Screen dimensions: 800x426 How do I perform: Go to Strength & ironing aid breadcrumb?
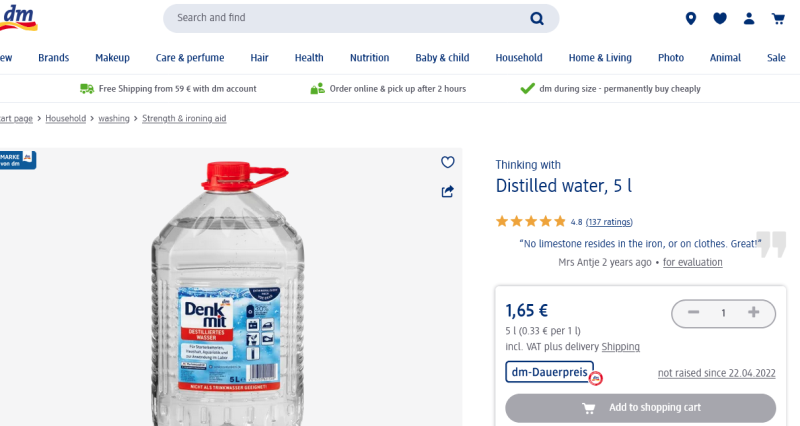[184, 118]
